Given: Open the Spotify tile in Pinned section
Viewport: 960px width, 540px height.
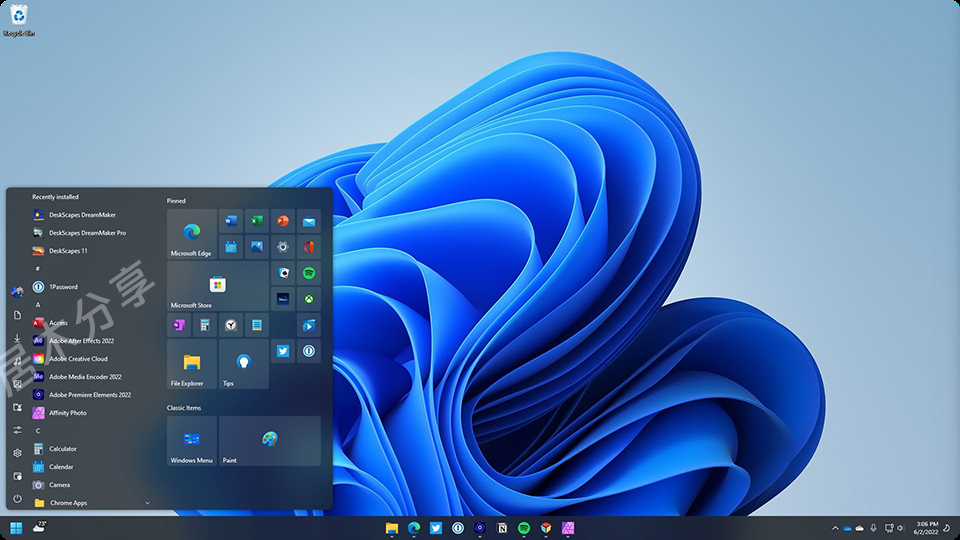Looking at the screenshot, I should point(309,273).
